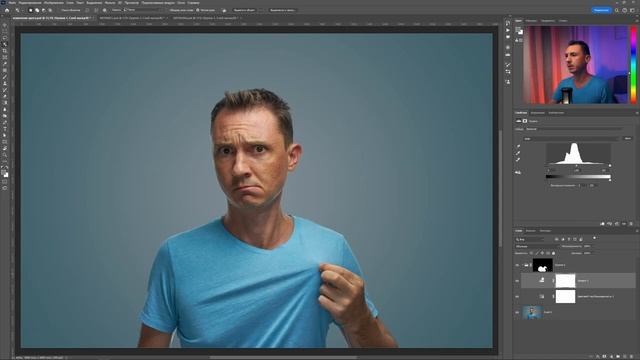Select the Frame tool

click(x=5, y=57)
